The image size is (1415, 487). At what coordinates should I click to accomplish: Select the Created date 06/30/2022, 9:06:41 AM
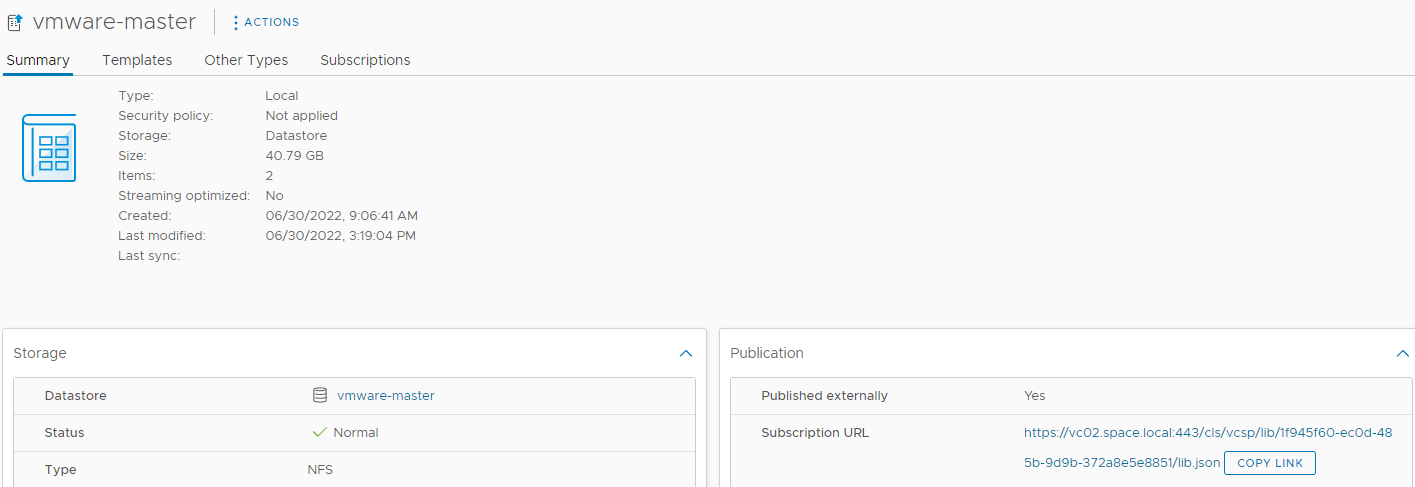coord(342,216)
